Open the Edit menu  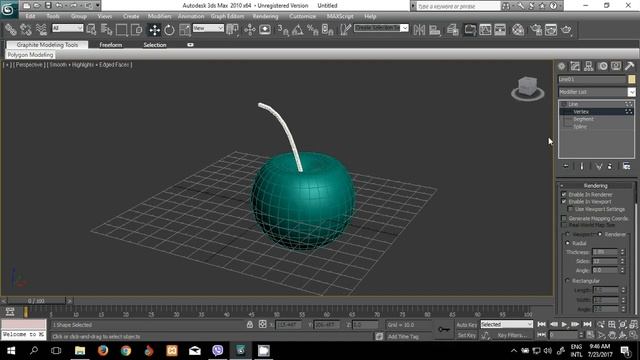[30, 16]
